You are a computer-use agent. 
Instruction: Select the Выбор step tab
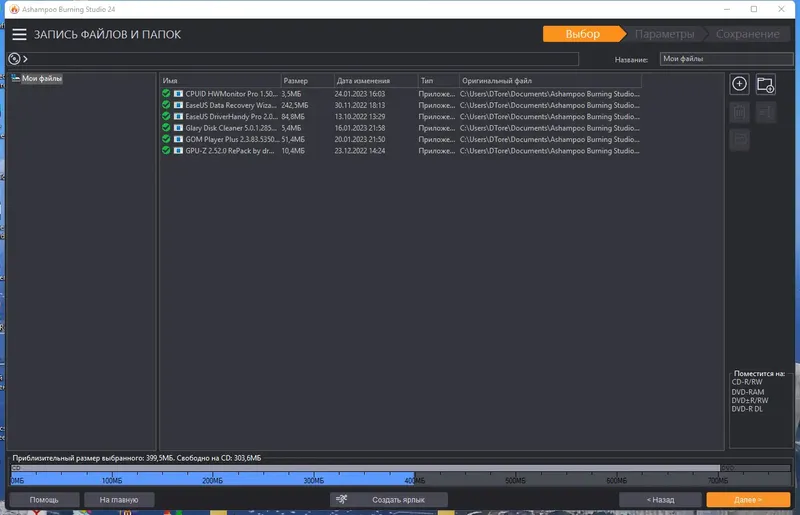point(583,34)
